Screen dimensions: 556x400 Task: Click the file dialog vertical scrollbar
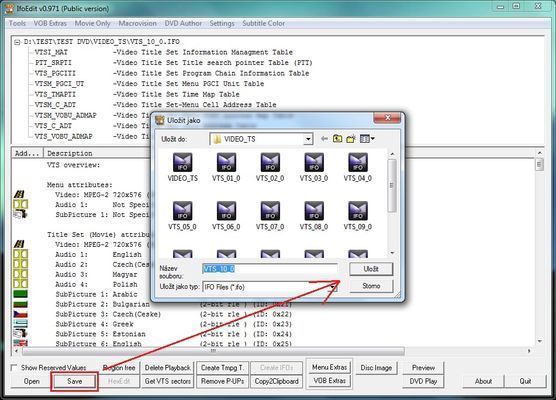[392, 203]
